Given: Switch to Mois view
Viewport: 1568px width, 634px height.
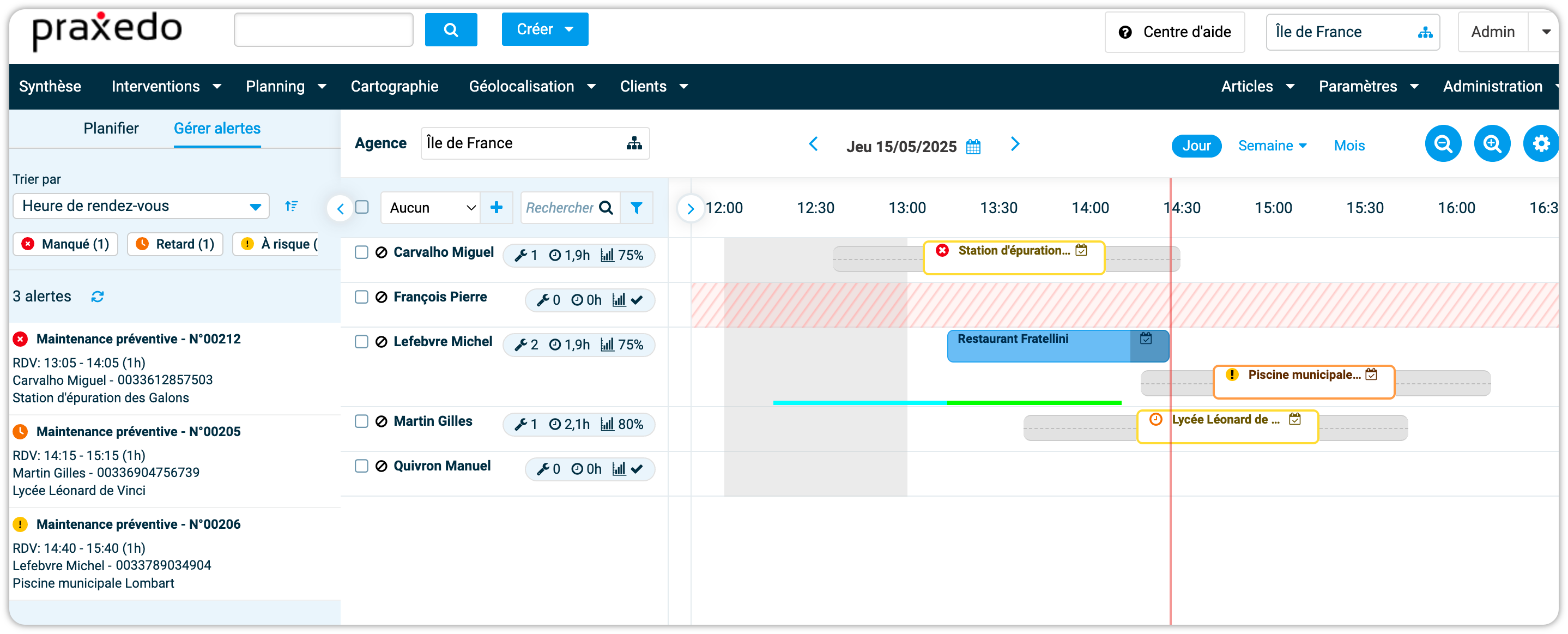Looking at the screenshot, I should click(x=1349, y=146).
